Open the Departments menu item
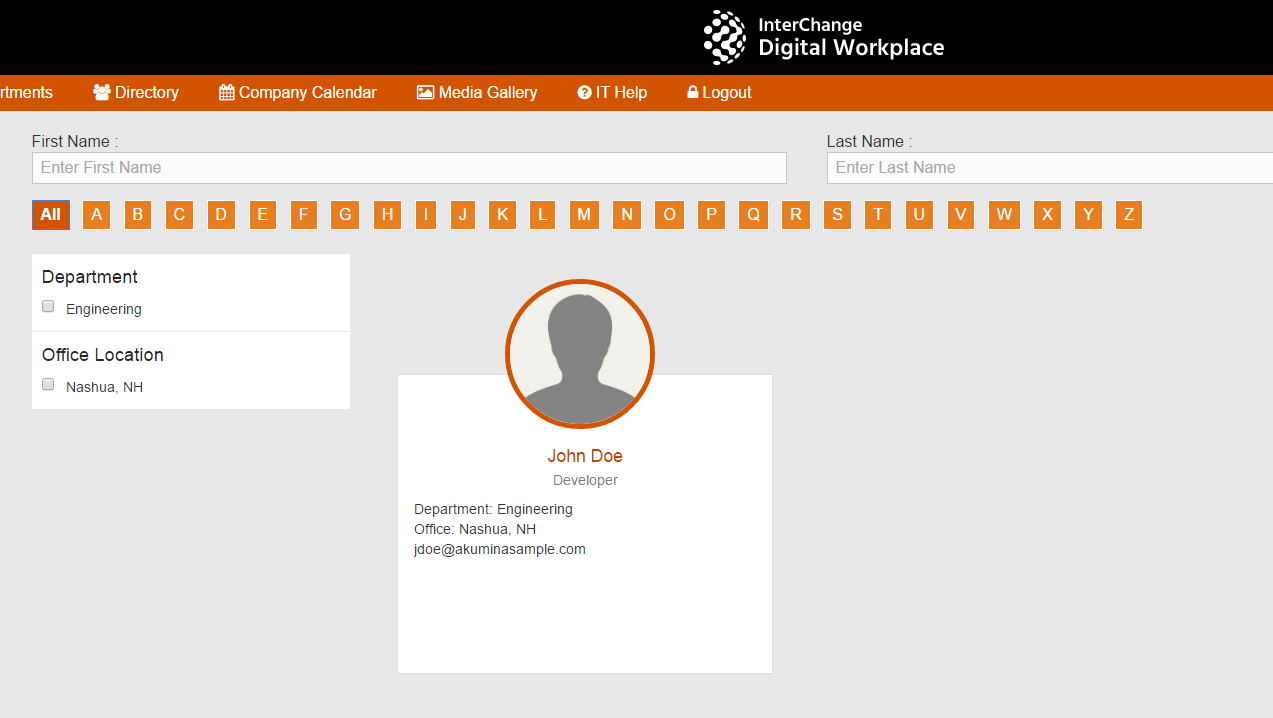Screen dimensions: 1273x718 coord(26,92)
